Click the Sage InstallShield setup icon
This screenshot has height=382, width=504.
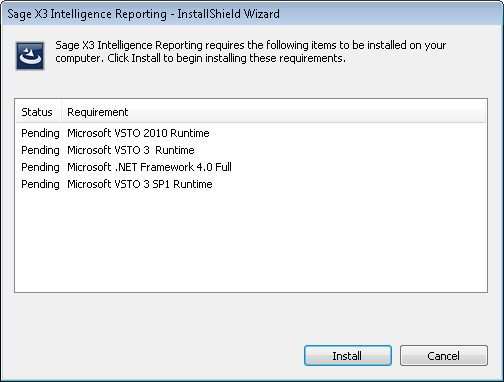[30, 56]
